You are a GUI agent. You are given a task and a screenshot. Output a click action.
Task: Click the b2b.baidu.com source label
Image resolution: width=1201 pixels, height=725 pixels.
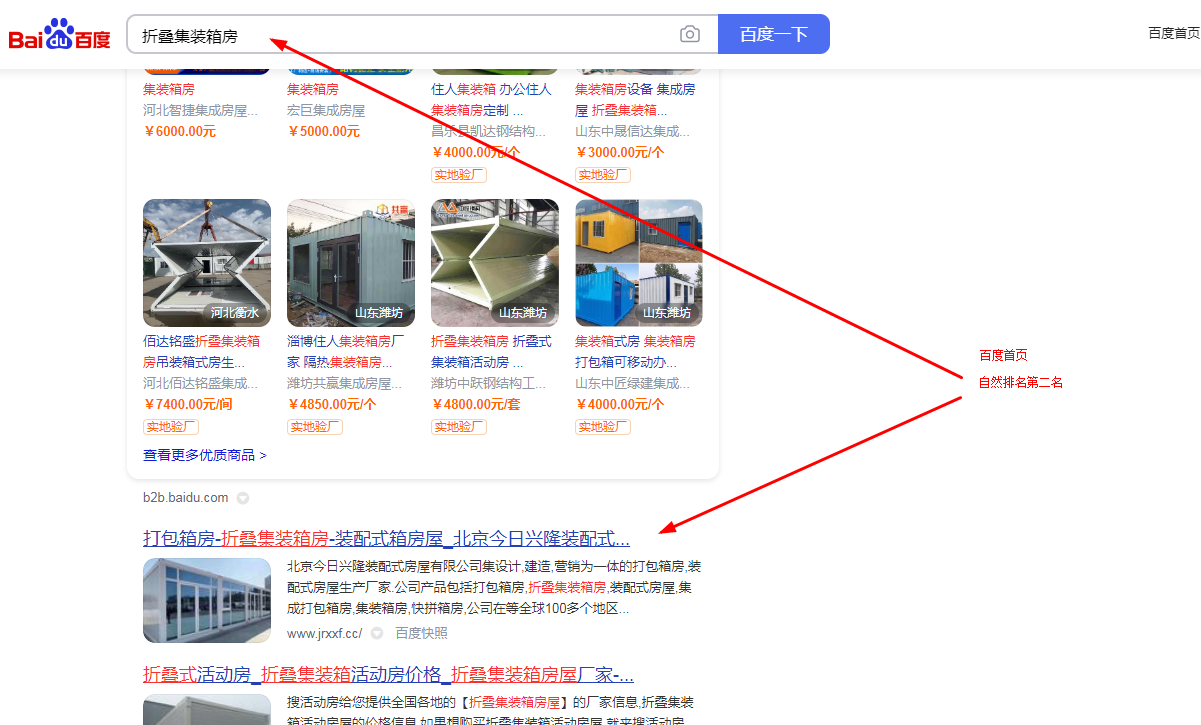coord(186,497)
